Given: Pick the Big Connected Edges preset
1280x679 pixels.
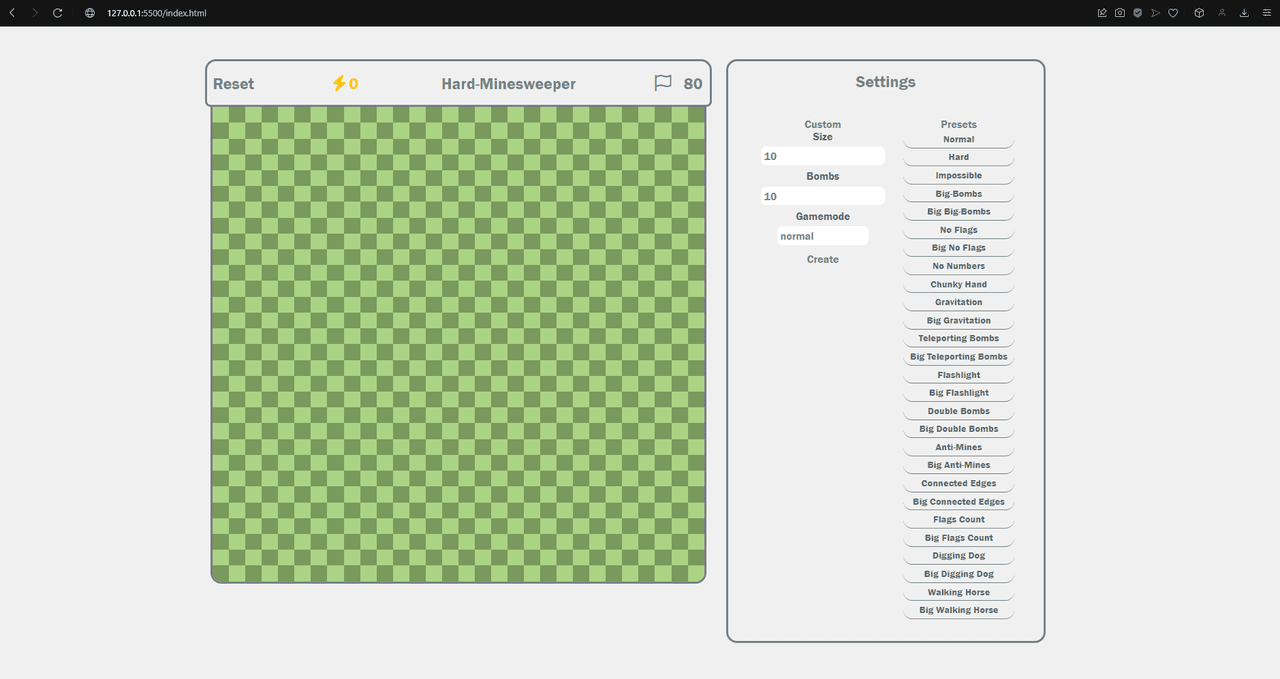Looking at the screenshot, I should pos(959,502).
